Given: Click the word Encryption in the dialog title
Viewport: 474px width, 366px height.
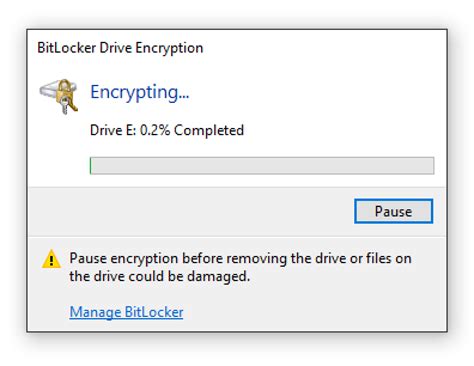Looking at the screenshot, I should click(169, 48).
